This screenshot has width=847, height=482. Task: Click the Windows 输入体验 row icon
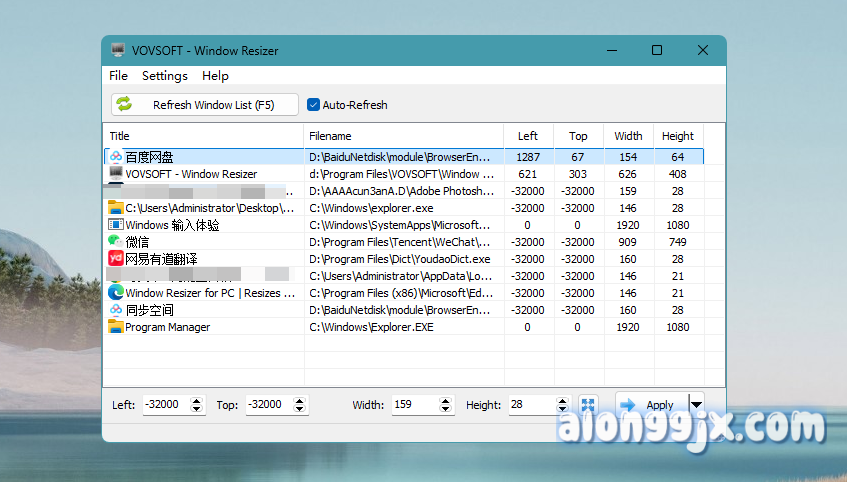tap(116, 225)
